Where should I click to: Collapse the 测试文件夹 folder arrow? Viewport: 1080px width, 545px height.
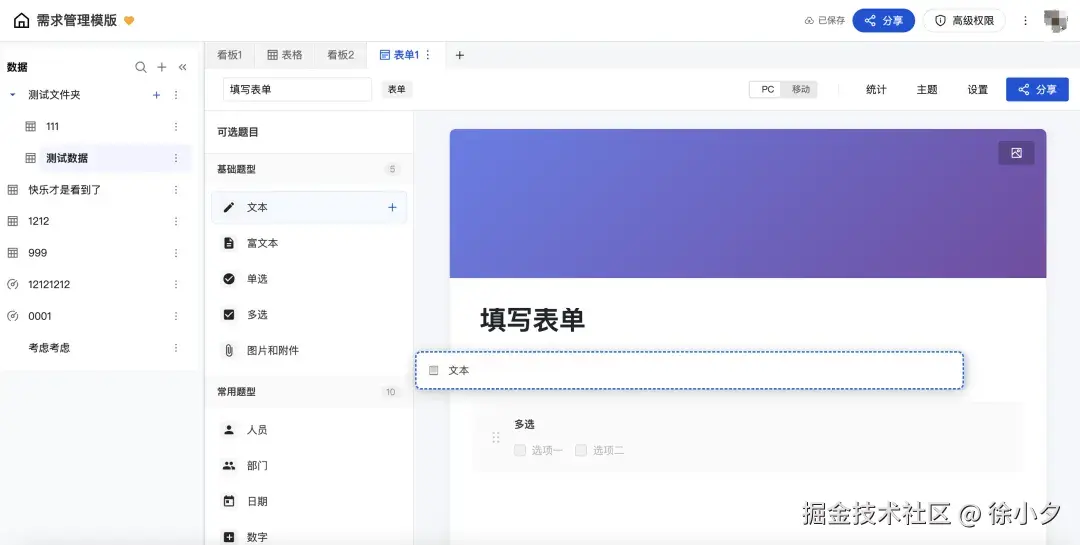tap(12, 95)
